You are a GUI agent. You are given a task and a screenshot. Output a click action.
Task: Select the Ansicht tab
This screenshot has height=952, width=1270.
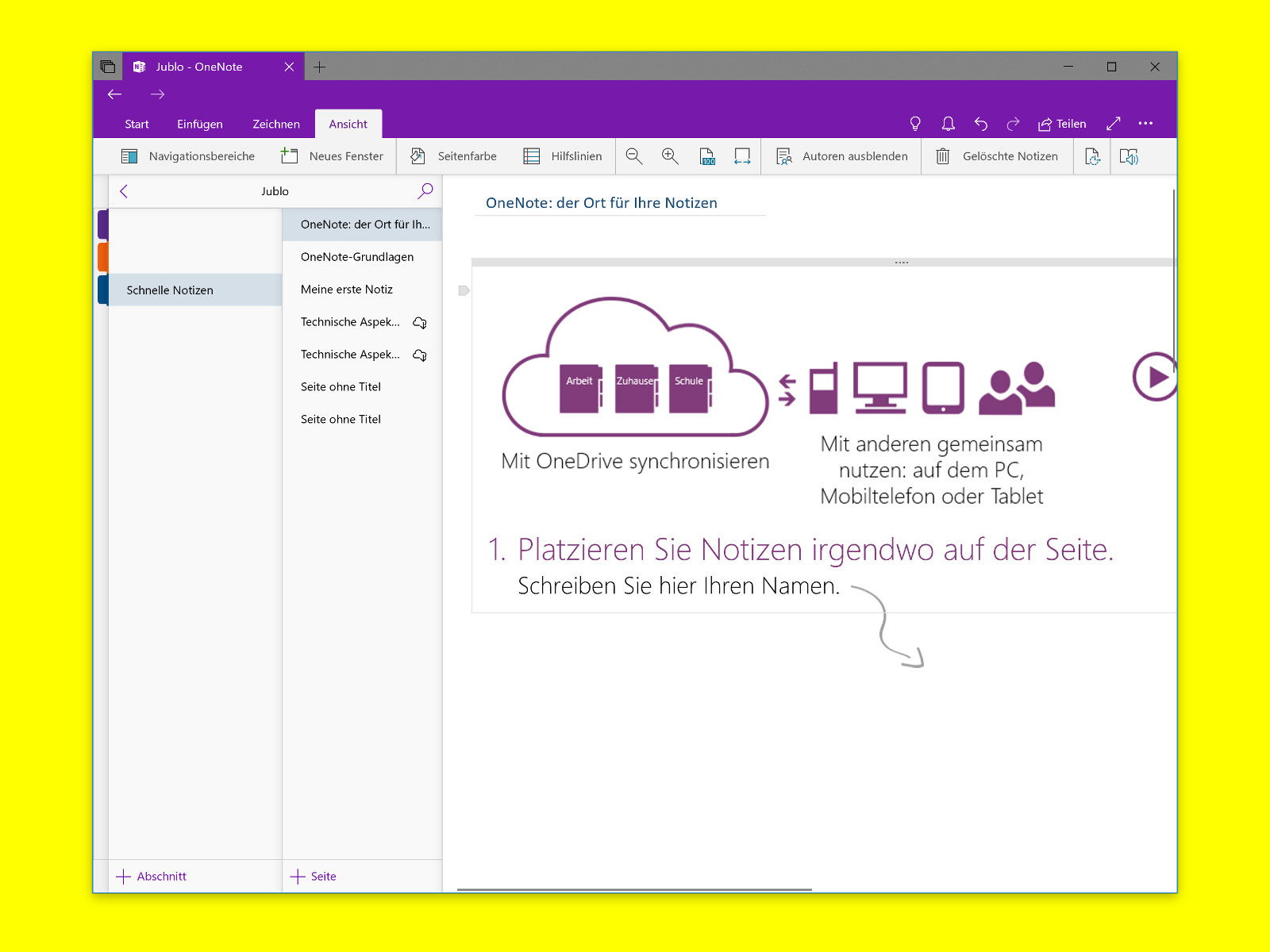348,124
